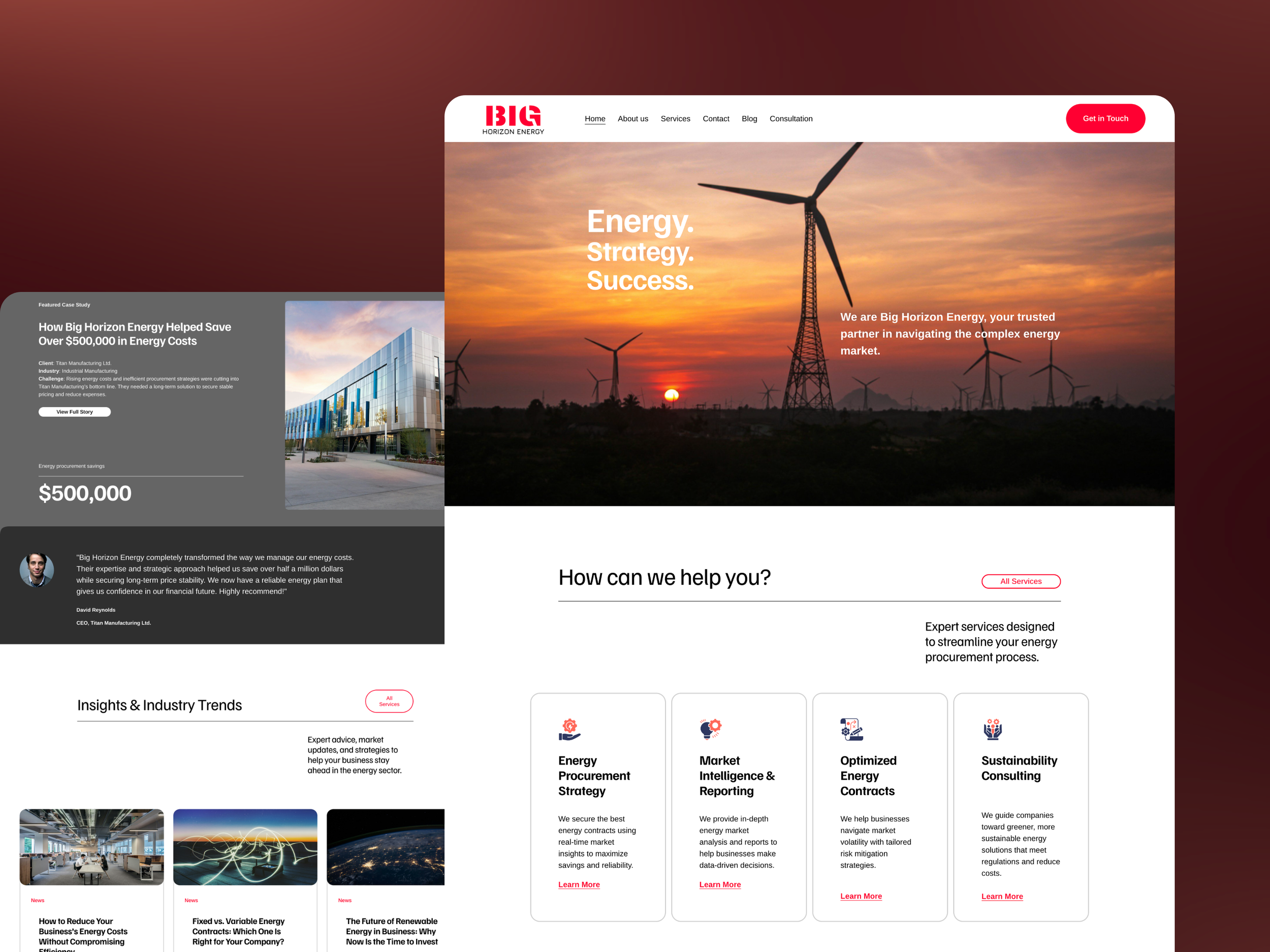Follow Learn More under Market Intelligence & Reporting
Viewport: 1270px width, 952px height.
(x=720, y=884)
